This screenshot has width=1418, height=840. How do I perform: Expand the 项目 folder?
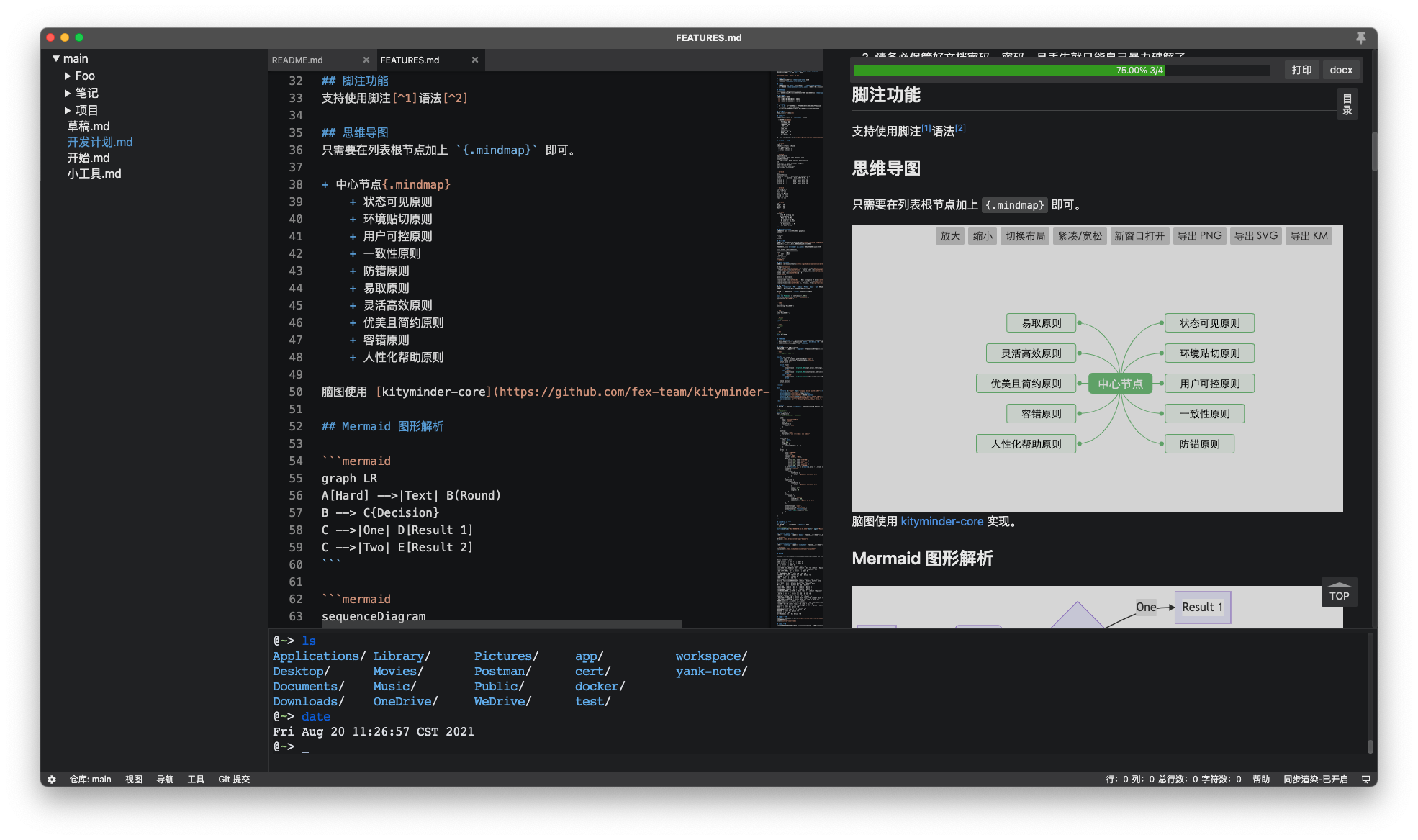coord(68,110)
